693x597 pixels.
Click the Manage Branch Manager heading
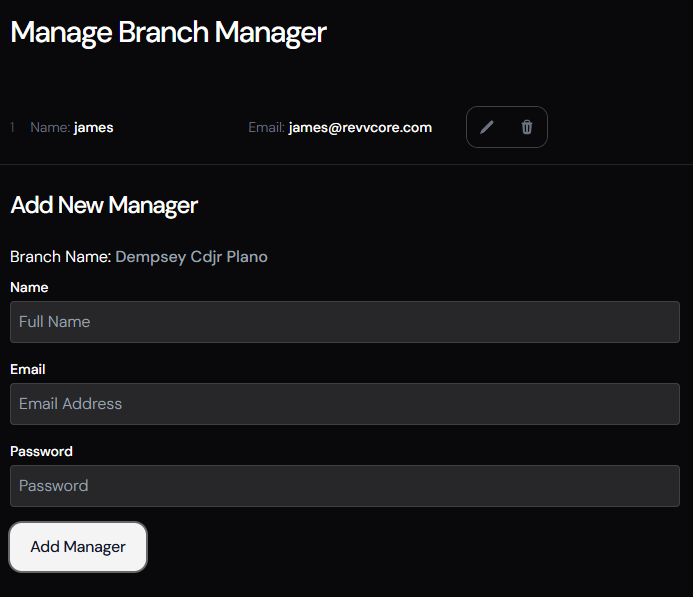click(x=168, y=32)
